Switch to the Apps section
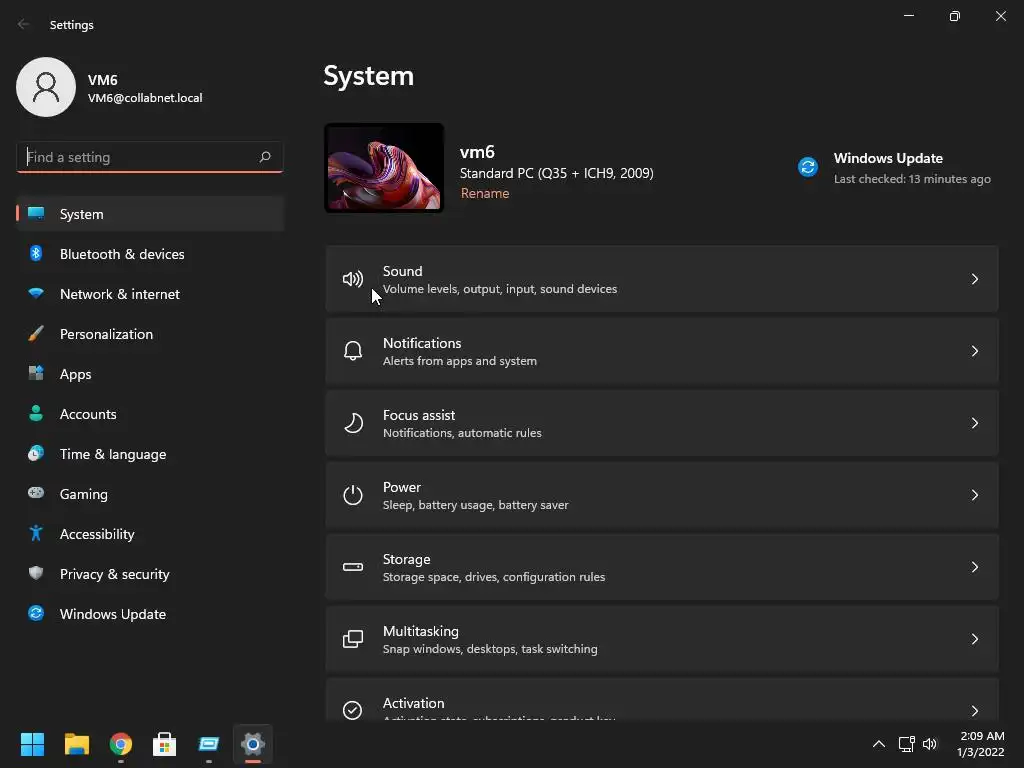The height and width of the screenshot is (768, 1024). 150,374
